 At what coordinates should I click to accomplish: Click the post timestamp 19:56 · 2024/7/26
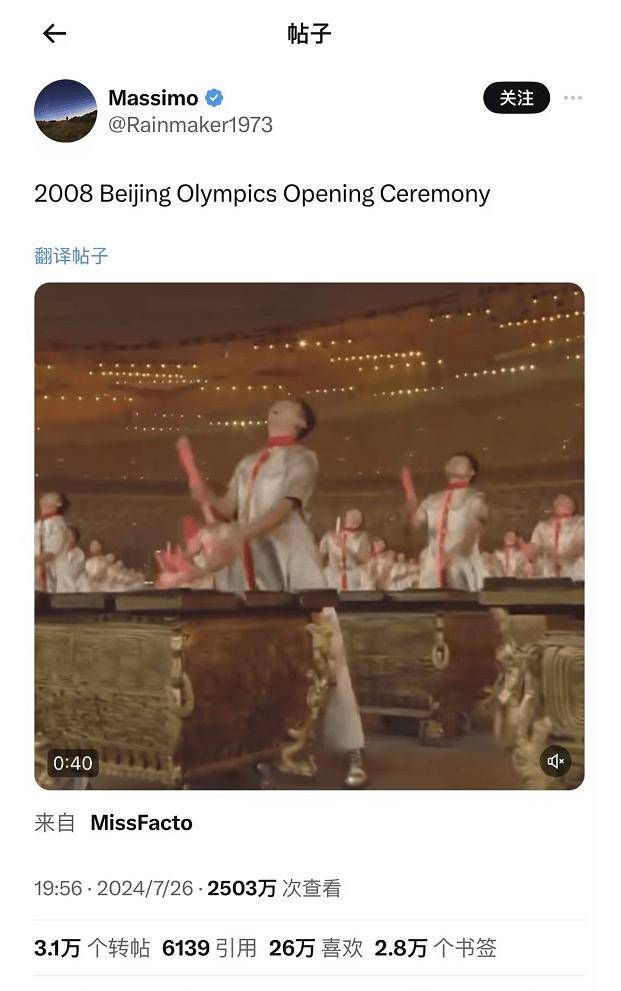(114, 888)
